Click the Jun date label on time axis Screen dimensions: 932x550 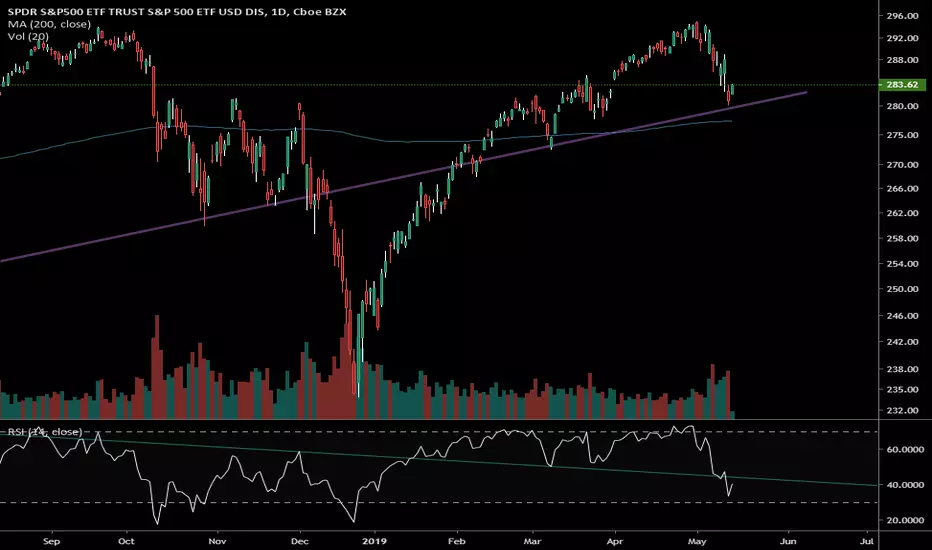pyautogui.click(x=788, y=541)
